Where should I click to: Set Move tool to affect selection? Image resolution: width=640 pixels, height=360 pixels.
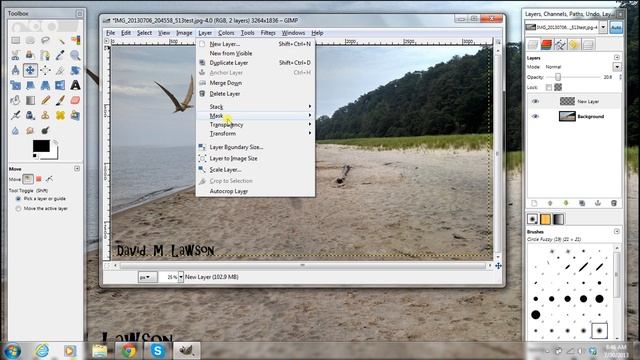coord(39,179)
